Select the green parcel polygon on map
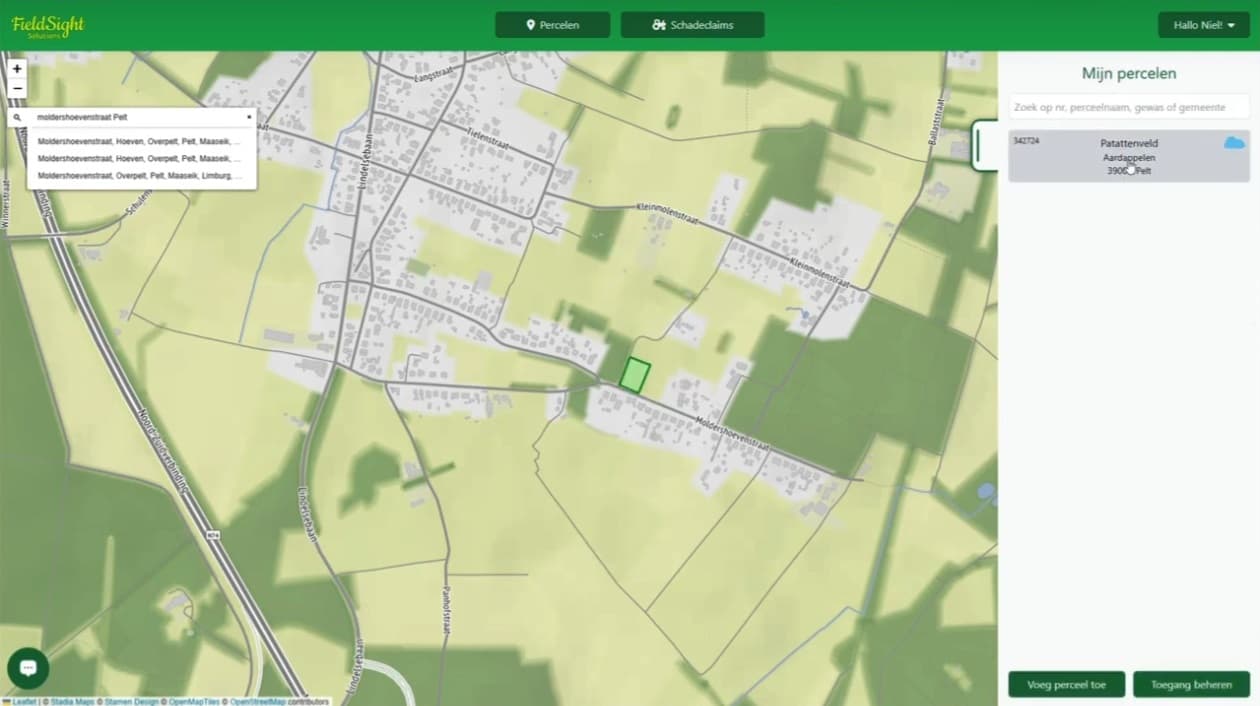The width and height of the screenshot is (1260, 706). point(634,375)
